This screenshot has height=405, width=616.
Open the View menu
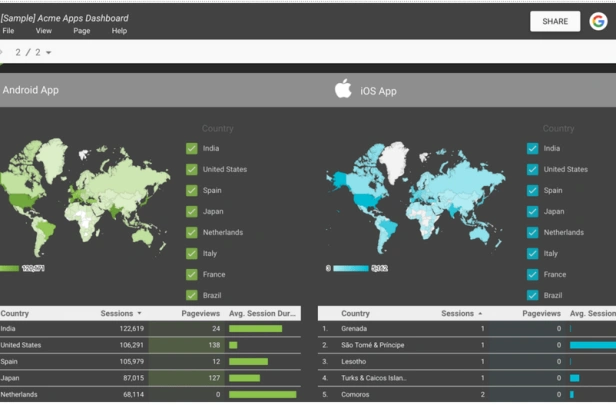[x=44, y=31]
